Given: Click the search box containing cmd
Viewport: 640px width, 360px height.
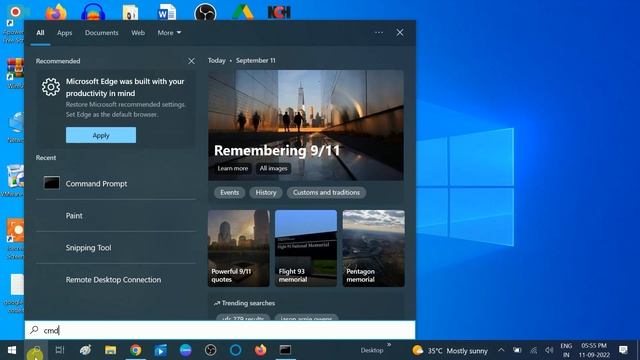Looking at the screenshot, I should pyautogui.click(x=220, y=330).
